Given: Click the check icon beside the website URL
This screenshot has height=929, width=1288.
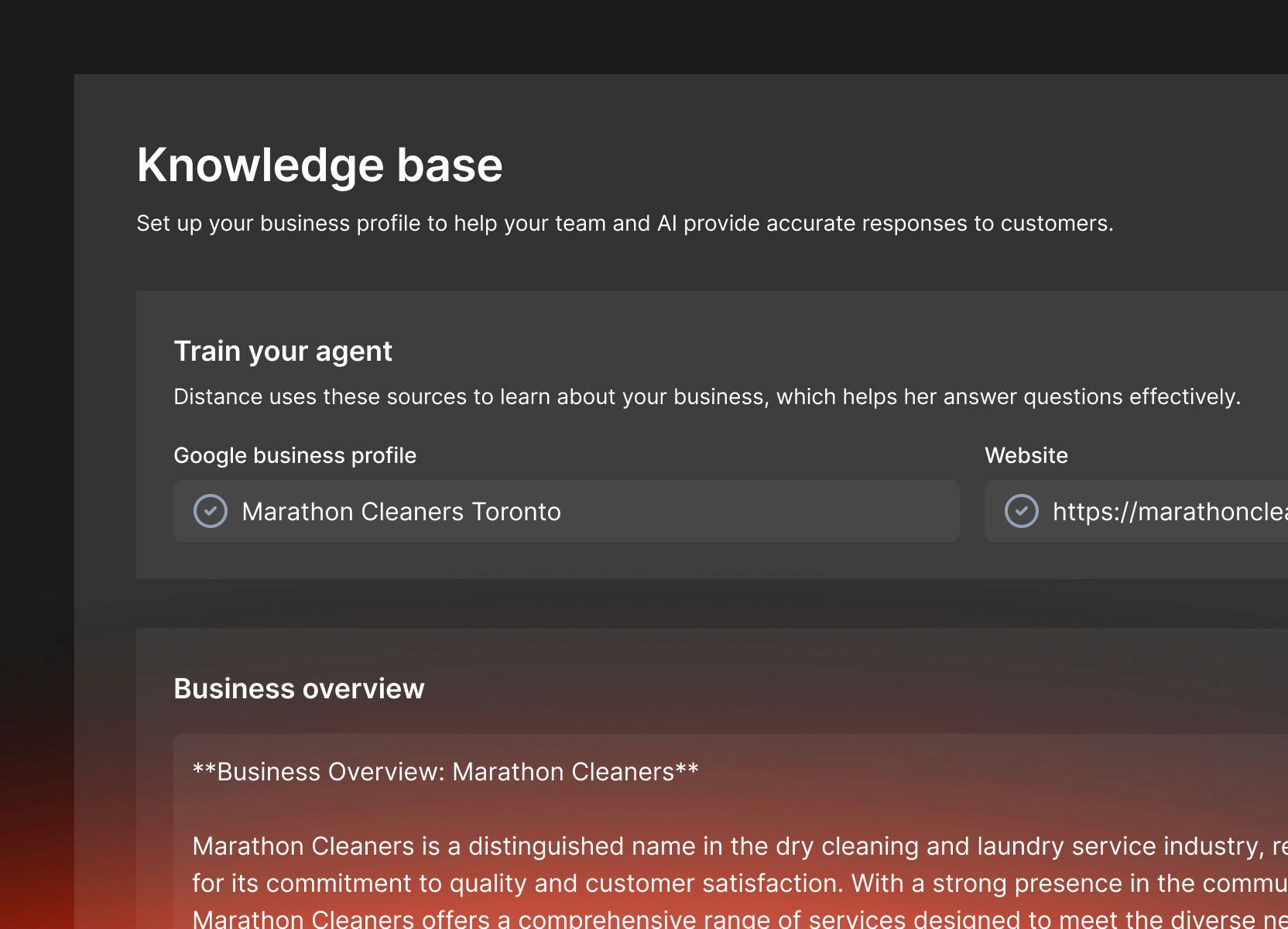Looking at the screenshot, I should pos(1021,511).
